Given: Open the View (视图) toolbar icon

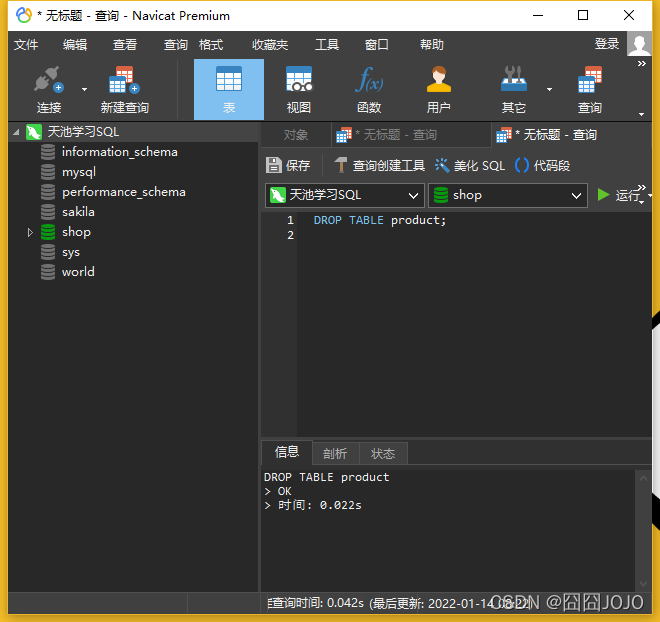Looking at the screenshot, I should pyautogui.click(x=299, y=79).
